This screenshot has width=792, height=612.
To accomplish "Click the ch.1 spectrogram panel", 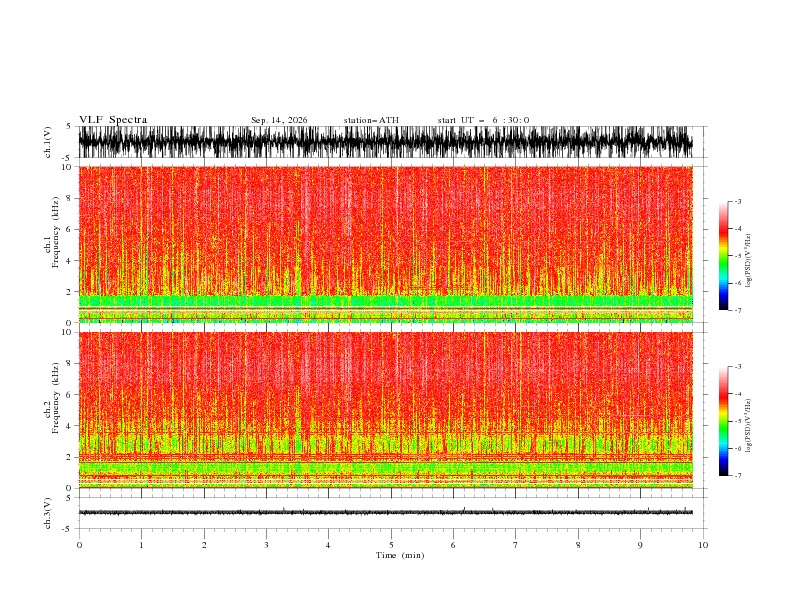I will pyautogui.click(x=386, y=244).
